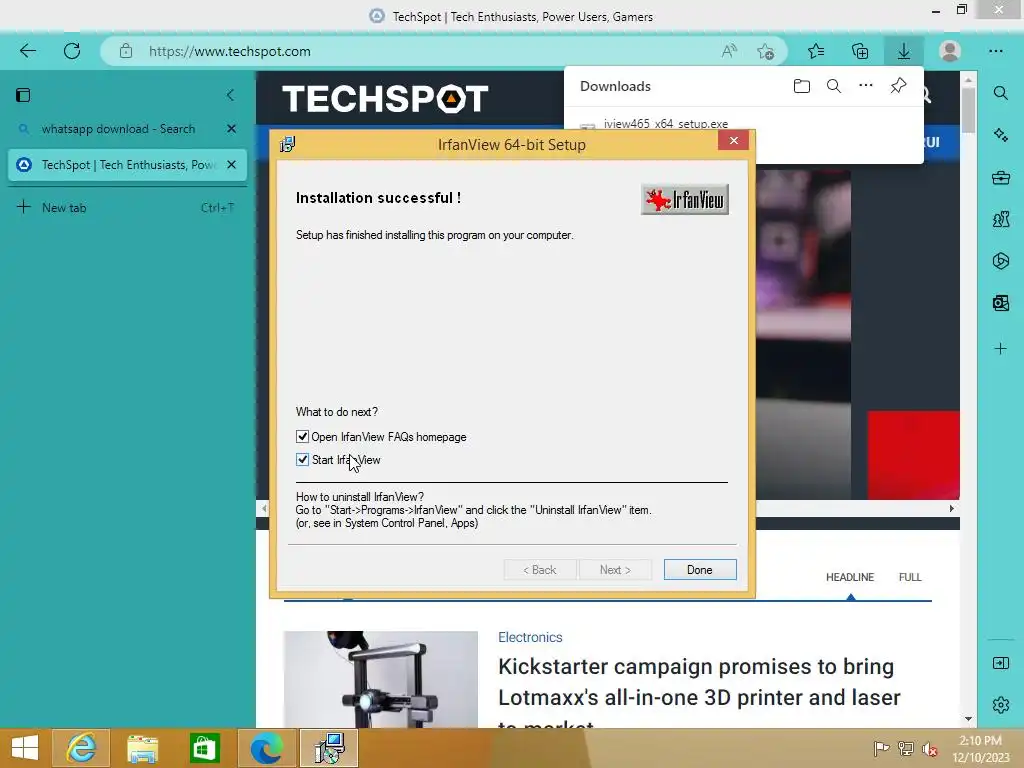Open Windows Store from taskbar
The image size is (1024, 768).
pos(204,748)
